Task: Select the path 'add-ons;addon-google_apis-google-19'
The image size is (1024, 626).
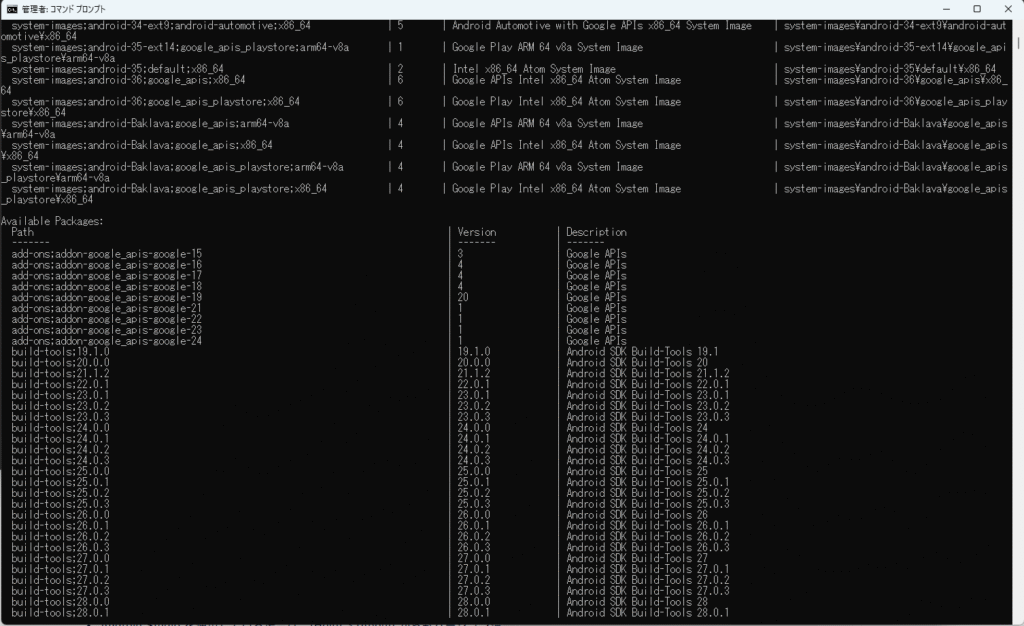Action: click(106, 297)
